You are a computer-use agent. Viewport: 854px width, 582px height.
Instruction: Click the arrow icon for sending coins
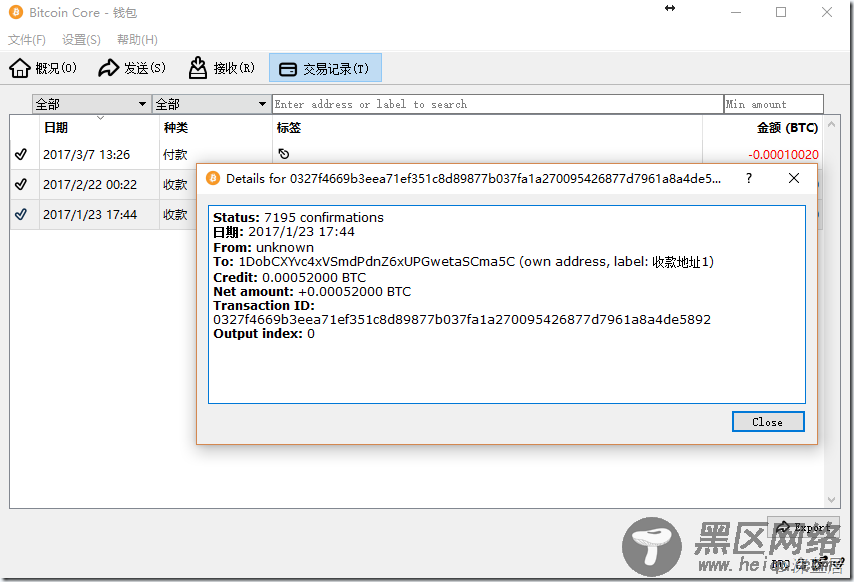[108, 68]
